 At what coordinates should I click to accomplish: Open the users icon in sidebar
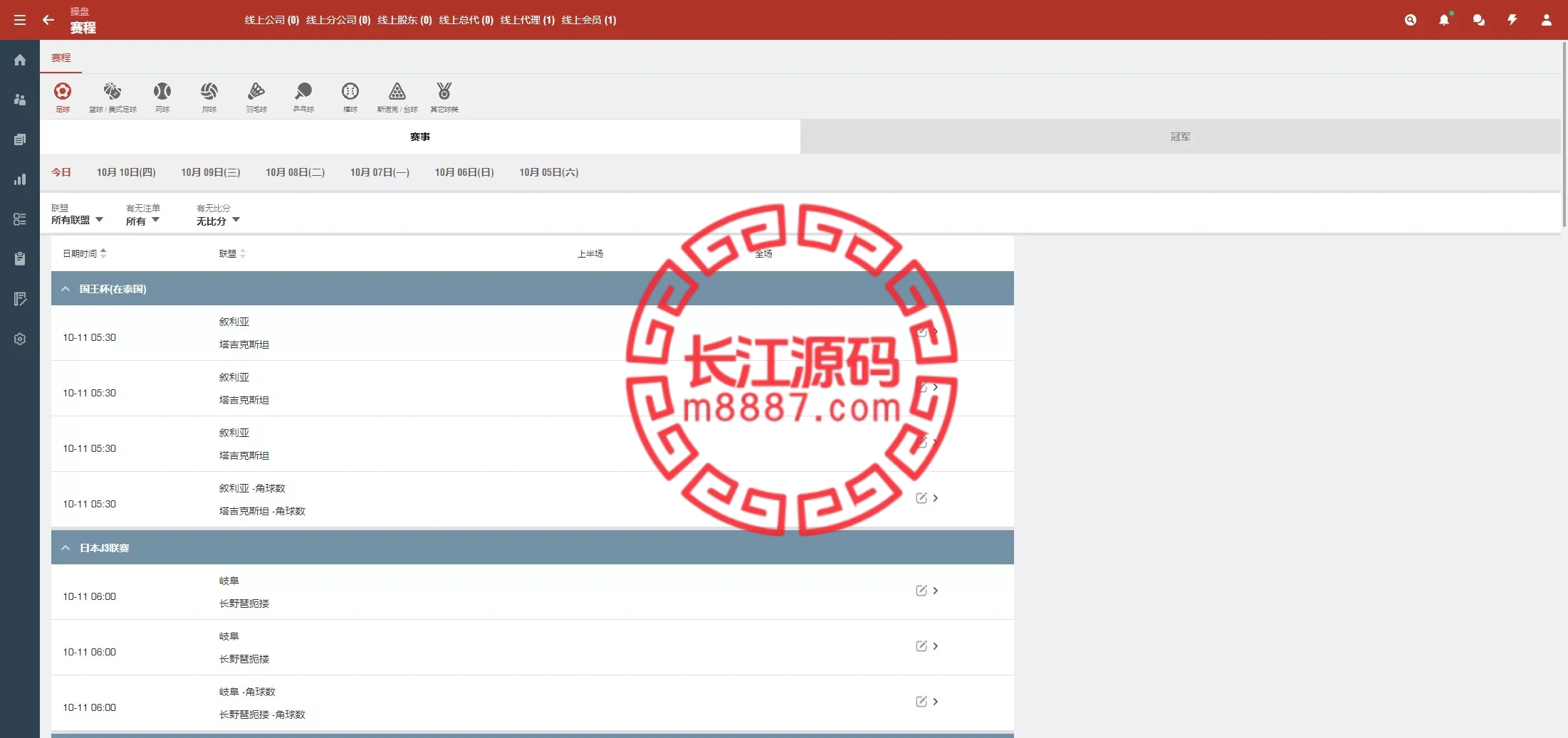pyautogui.click(x=20, y=100)
